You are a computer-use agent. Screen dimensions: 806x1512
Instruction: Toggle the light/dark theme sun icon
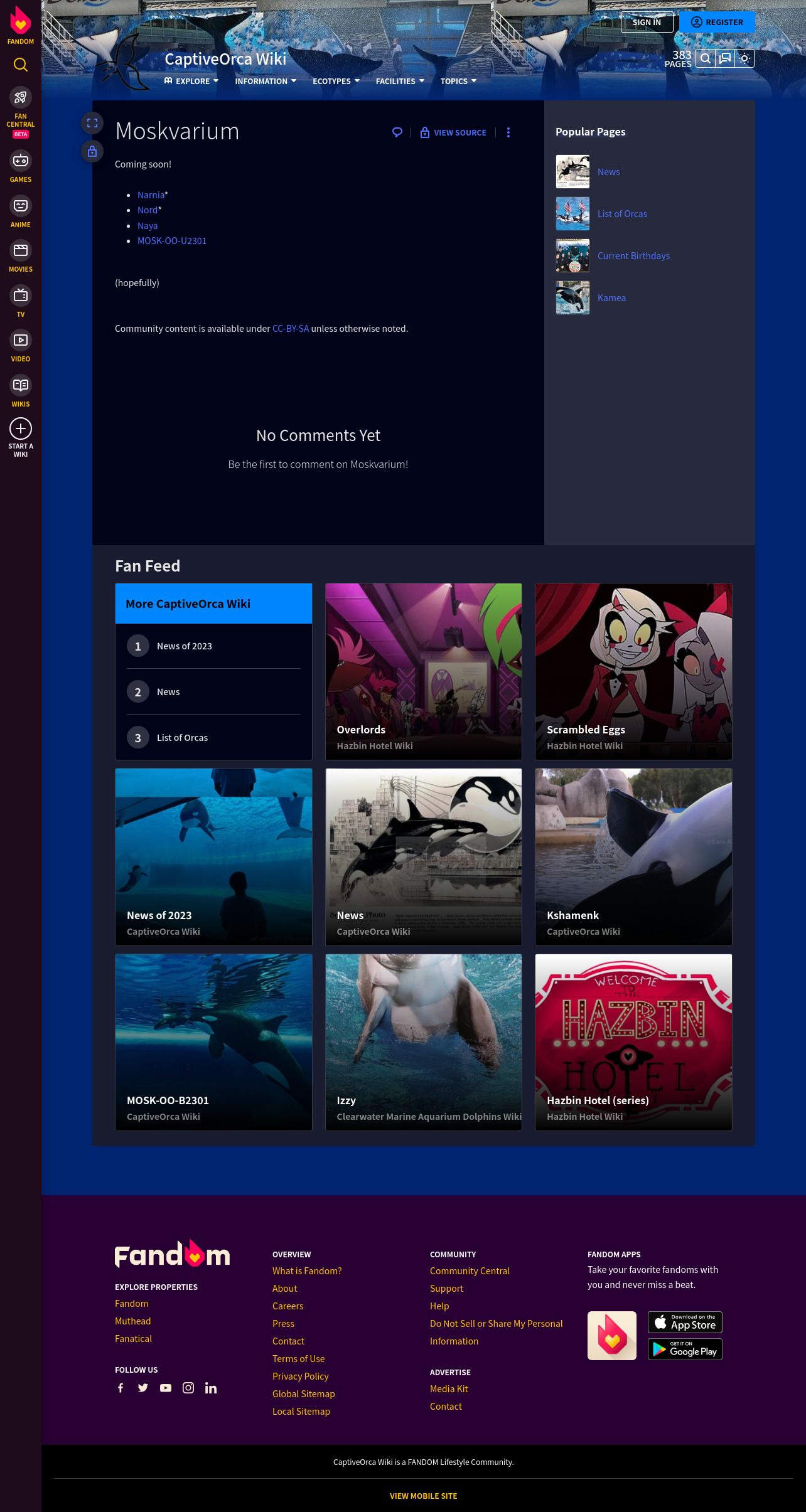click(744, 58)
